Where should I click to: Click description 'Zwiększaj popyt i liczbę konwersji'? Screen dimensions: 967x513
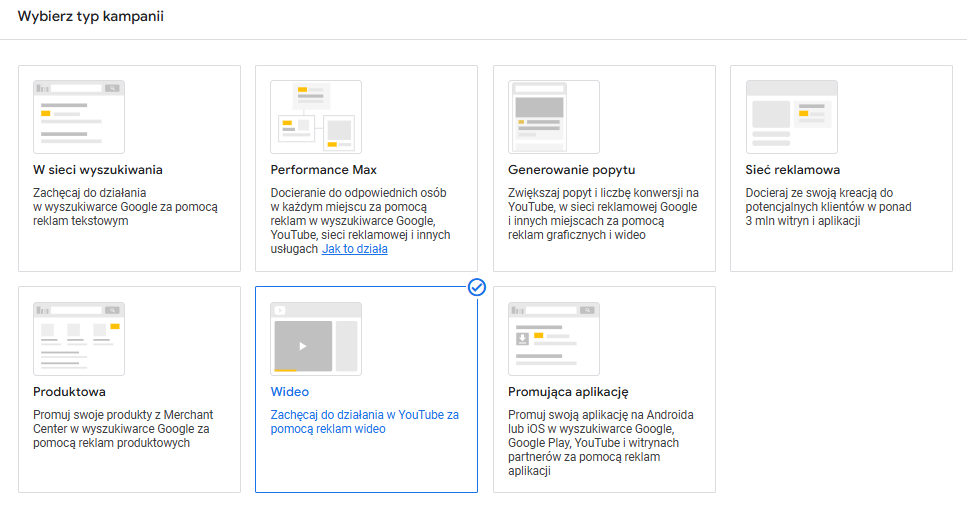(603, 214)
